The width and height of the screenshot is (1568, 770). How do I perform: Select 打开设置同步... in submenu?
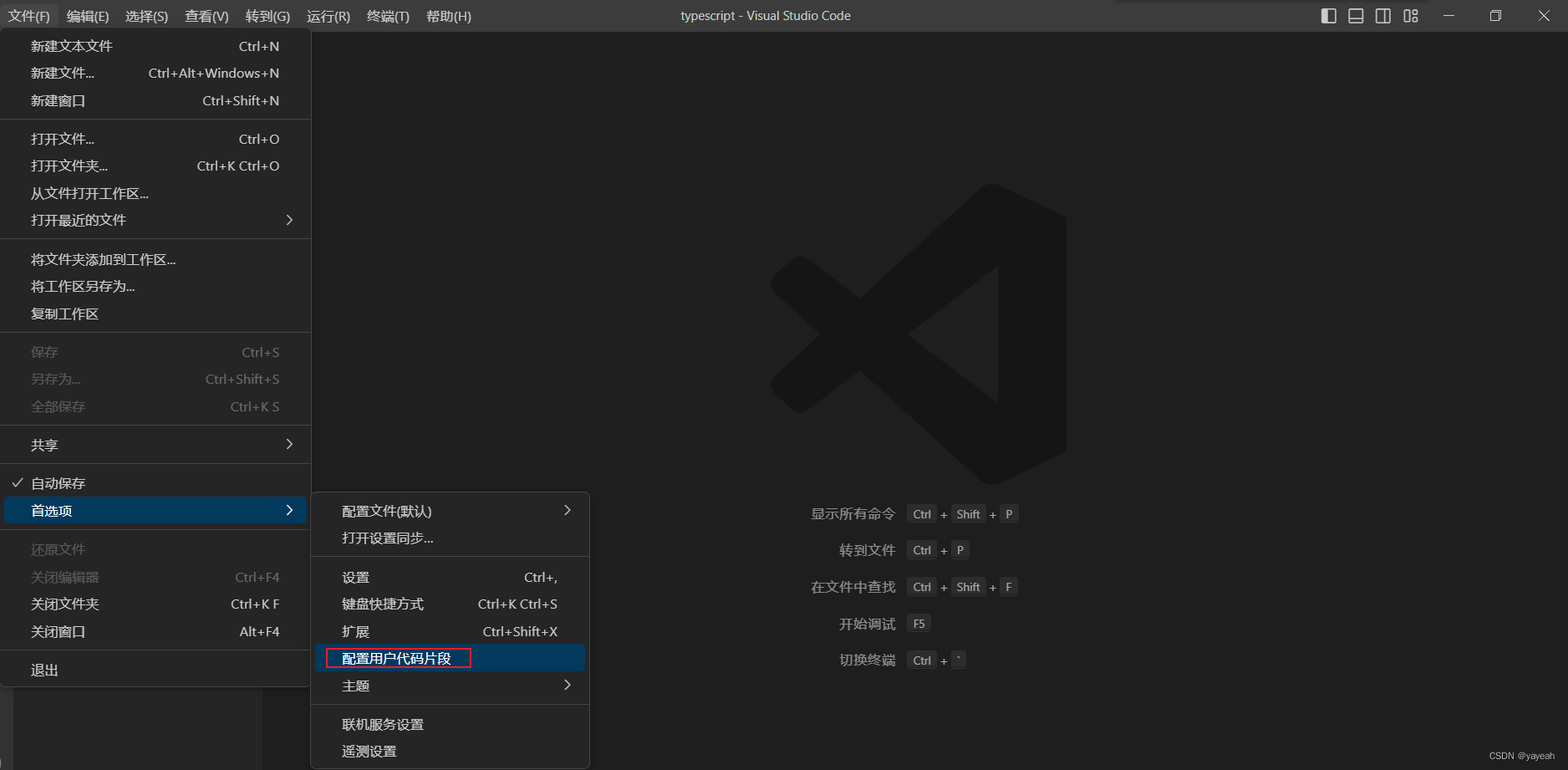click(450, 538)
